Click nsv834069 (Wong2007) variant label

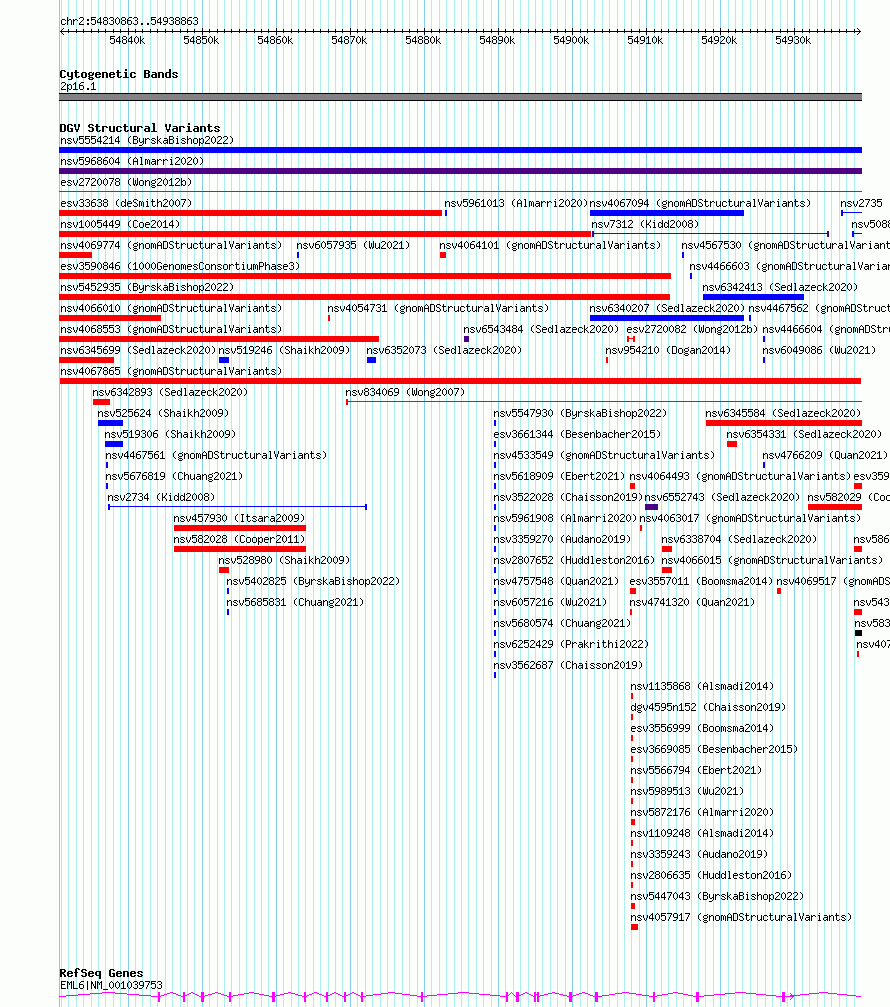(405, 392)
